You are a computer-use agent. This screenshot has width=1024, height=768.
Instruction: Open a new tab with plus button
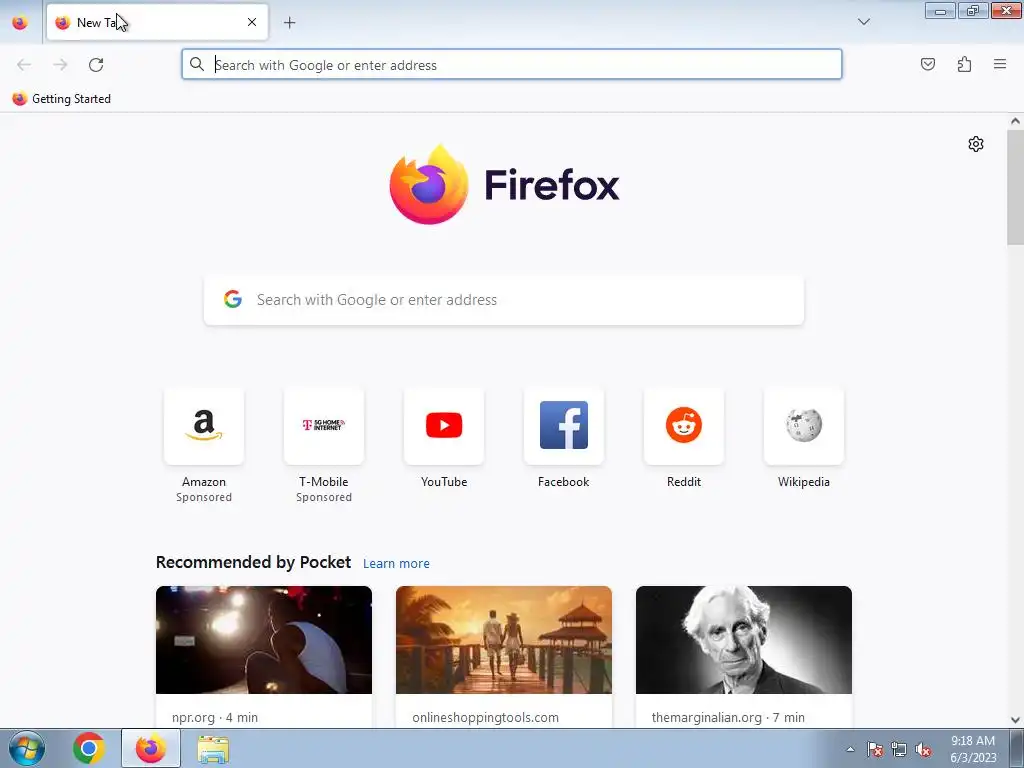pyautogui.click(x=289, y=23)
